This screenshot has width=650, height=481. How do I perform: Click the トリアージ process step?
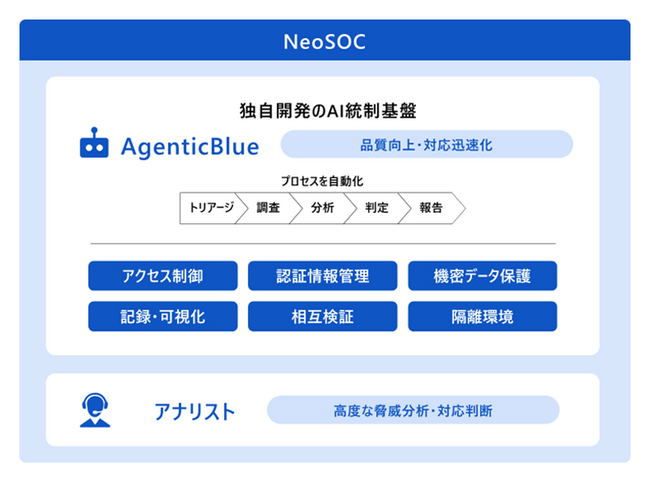[x=211, y=208]
